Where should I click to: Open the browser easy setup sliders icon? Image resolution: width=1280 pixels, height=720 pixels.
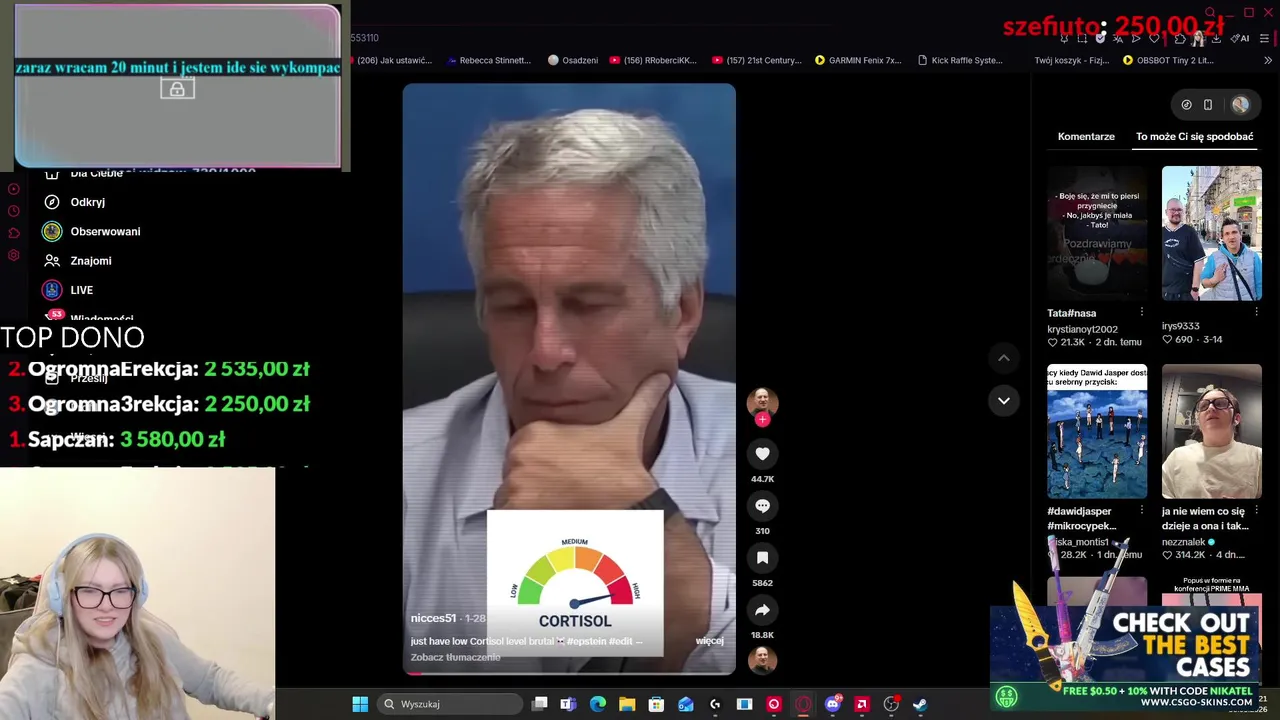tap(1265, 39)
